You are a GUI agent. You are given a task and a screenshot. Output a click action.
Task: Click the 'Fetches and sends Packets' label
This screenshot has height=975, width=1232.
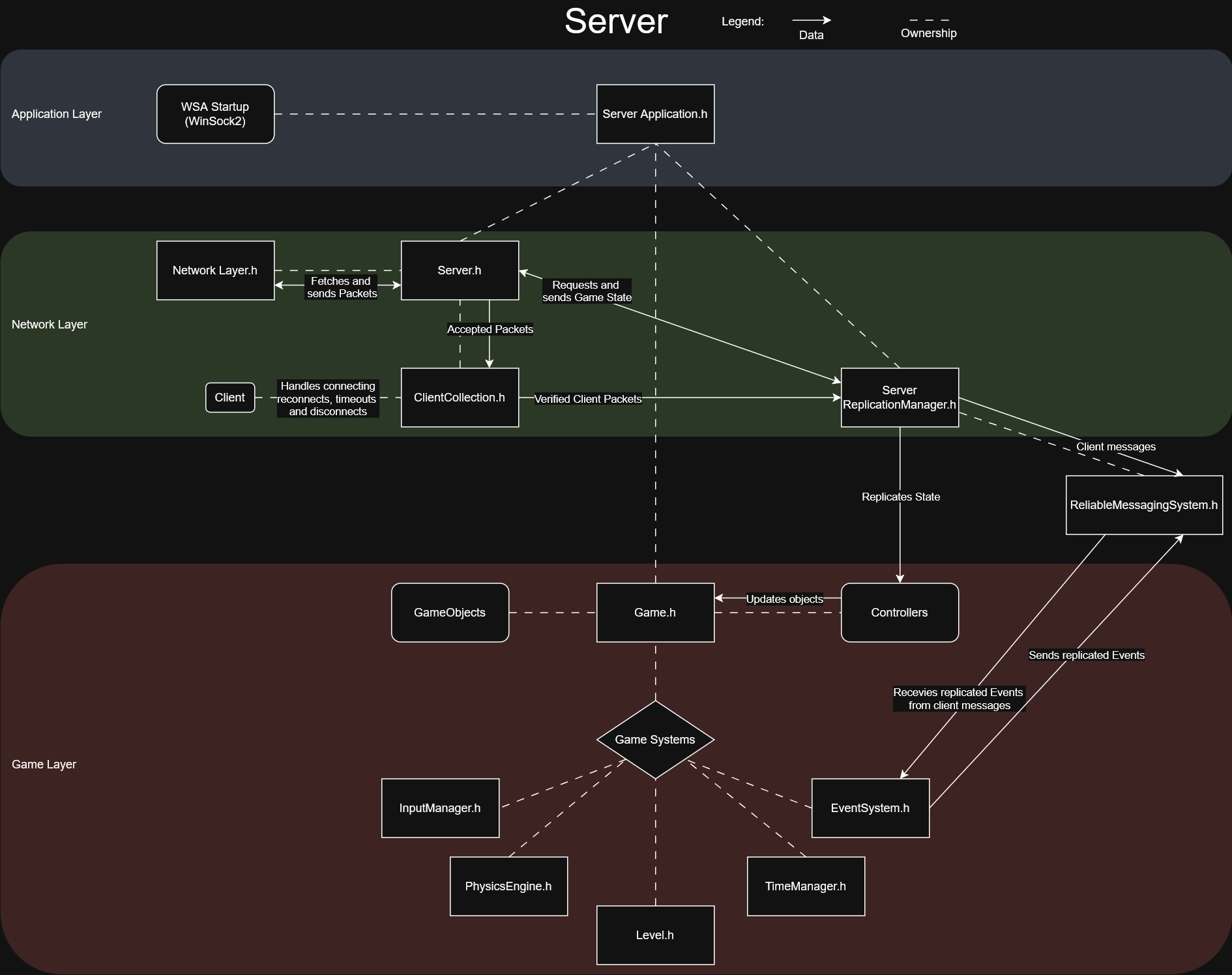click(341, 287)
